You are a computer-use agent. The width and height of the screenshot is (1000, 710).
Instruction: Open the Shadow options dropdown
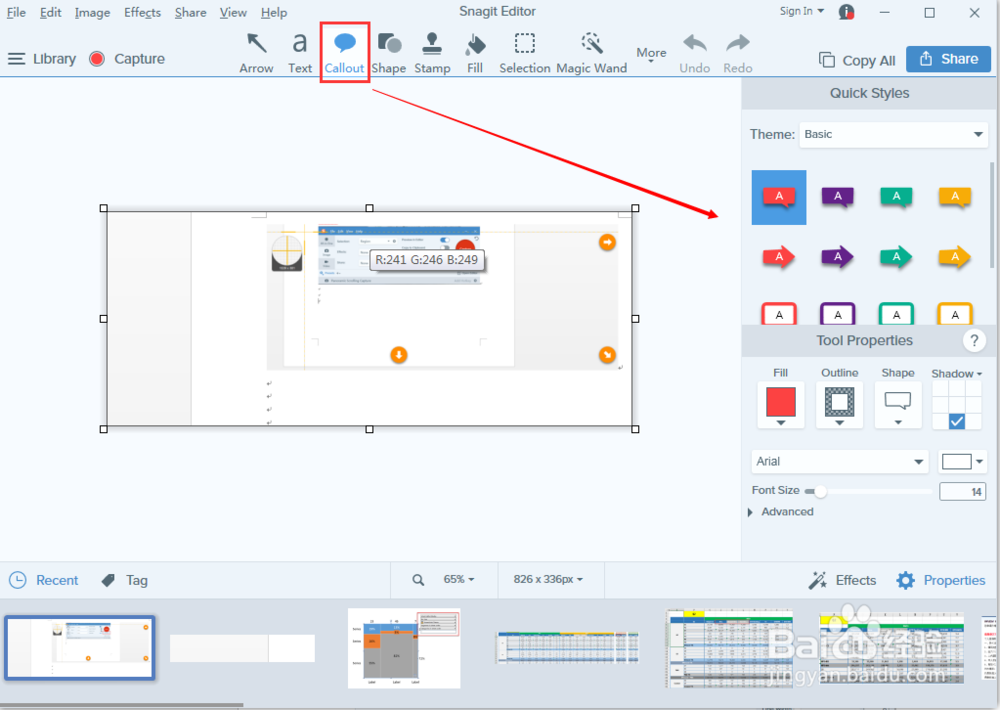coord(957,374)
